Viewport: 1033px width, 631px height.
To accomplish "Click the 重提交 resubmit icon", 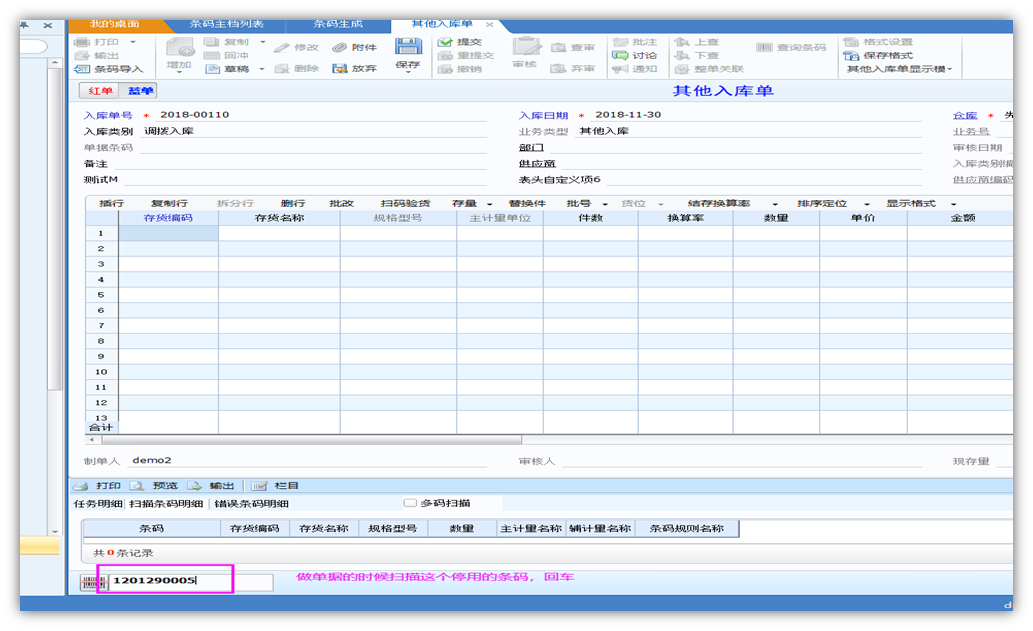I will point(445,56).
